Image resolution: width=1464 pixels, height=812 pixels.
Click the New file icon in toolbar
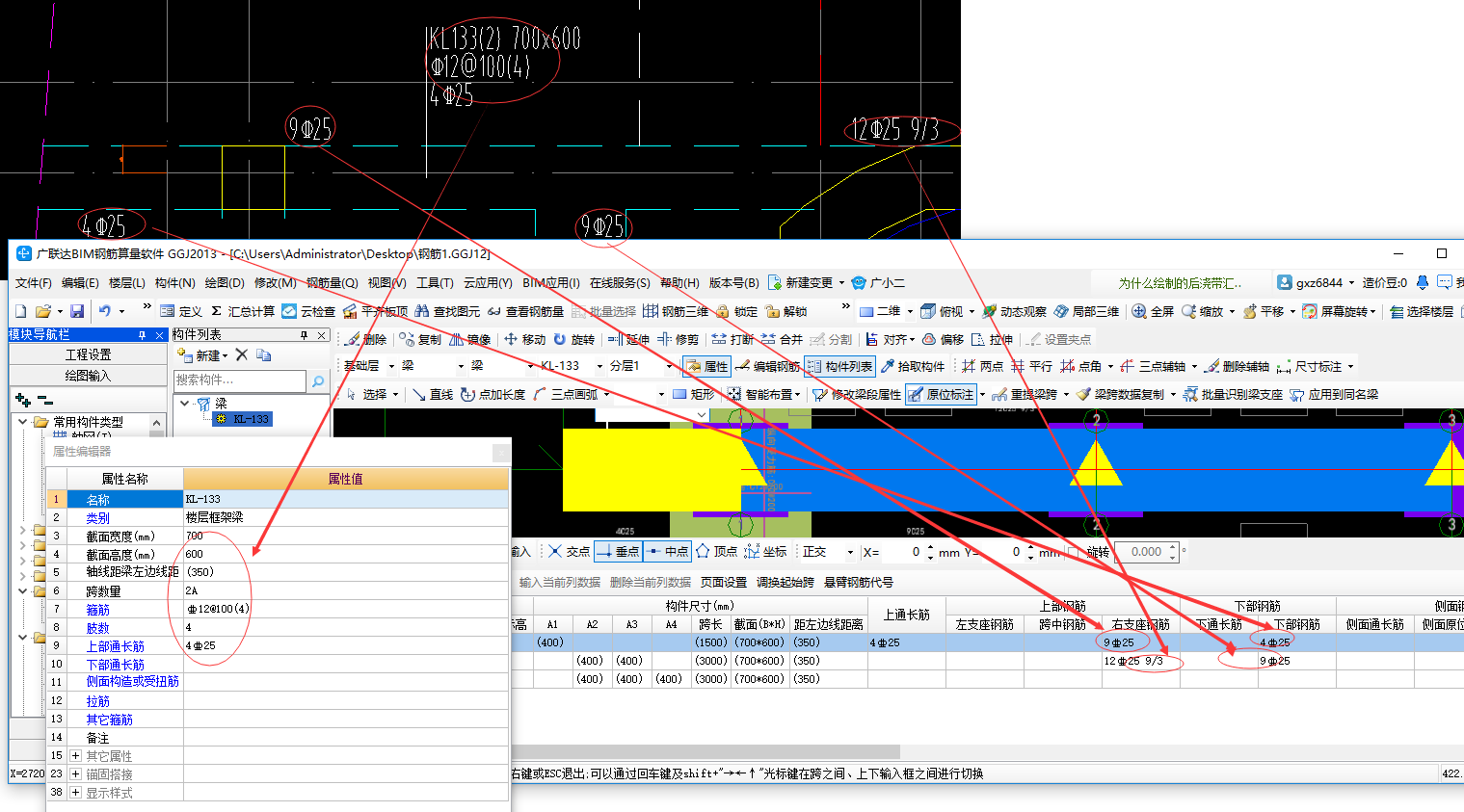(21, 311)
